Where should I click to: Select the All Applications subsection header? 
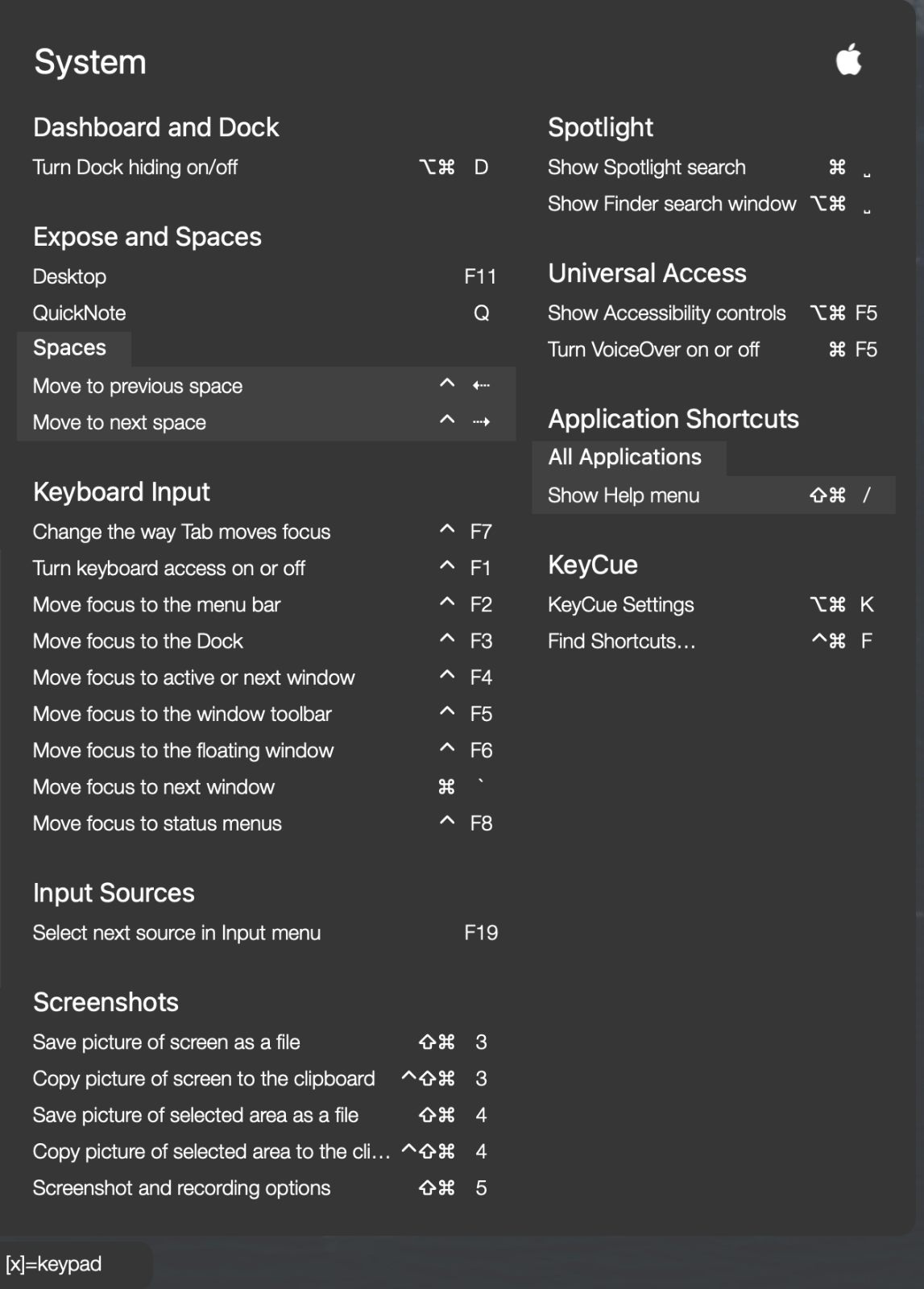pyautogui.click(x=625, y=458)
